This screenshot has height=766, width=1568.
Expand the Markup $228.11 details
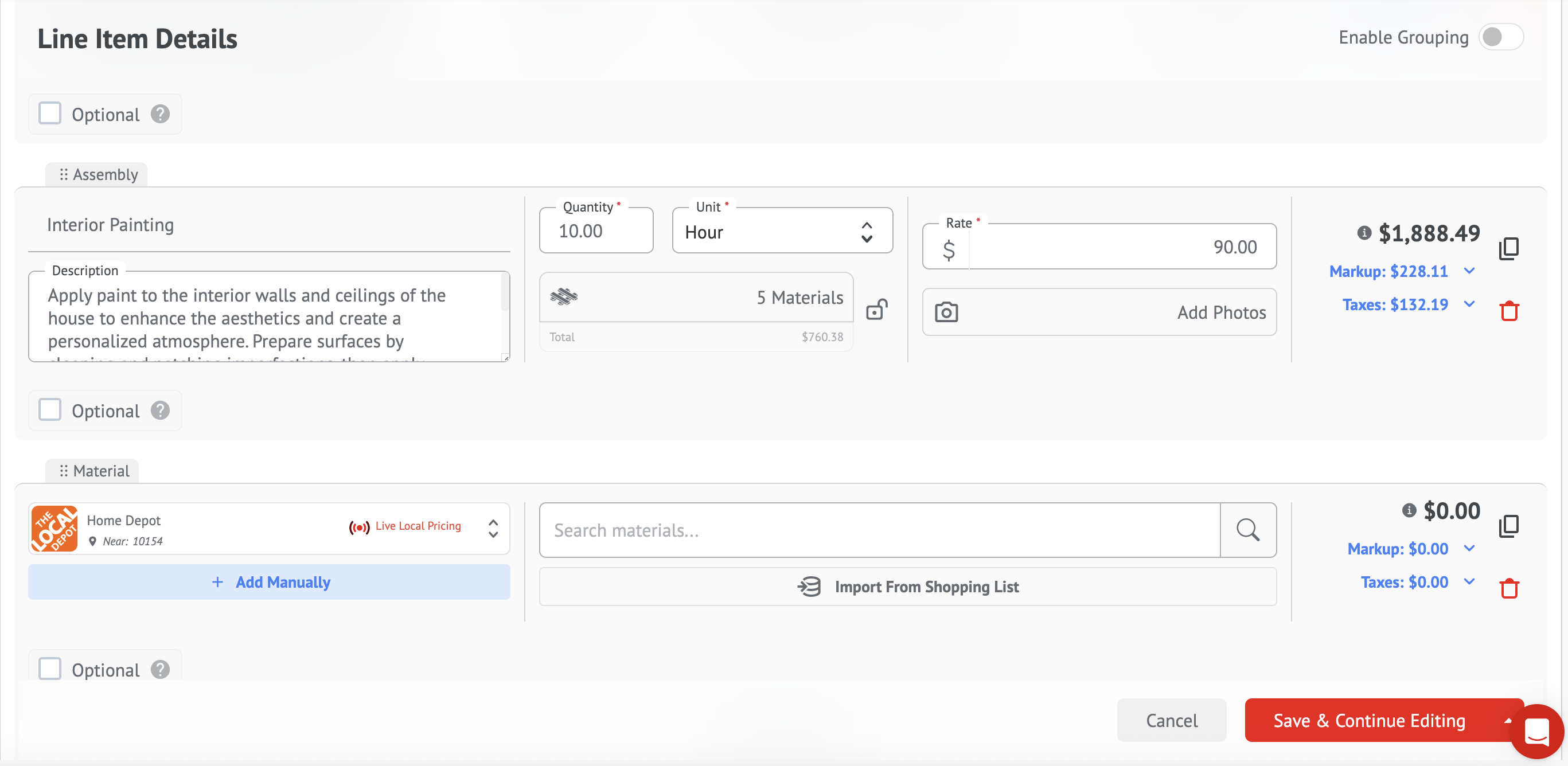coord(1469,271)
